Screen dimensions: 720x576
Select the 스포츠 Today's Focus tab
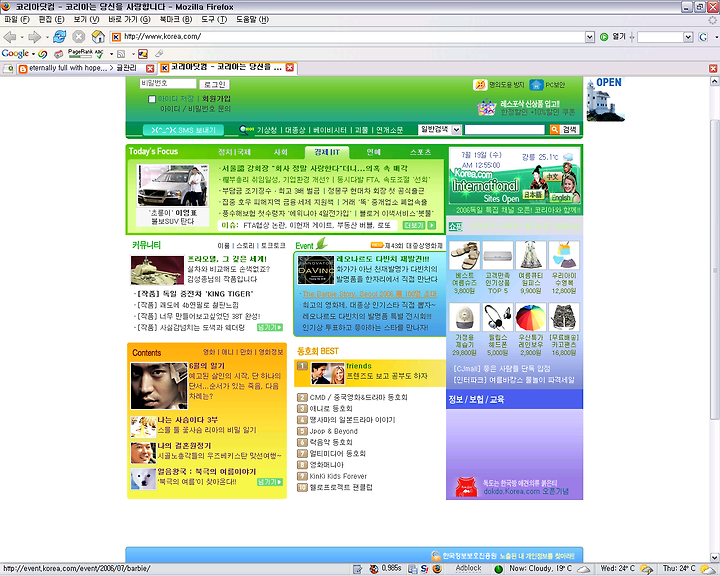[420, 152]
